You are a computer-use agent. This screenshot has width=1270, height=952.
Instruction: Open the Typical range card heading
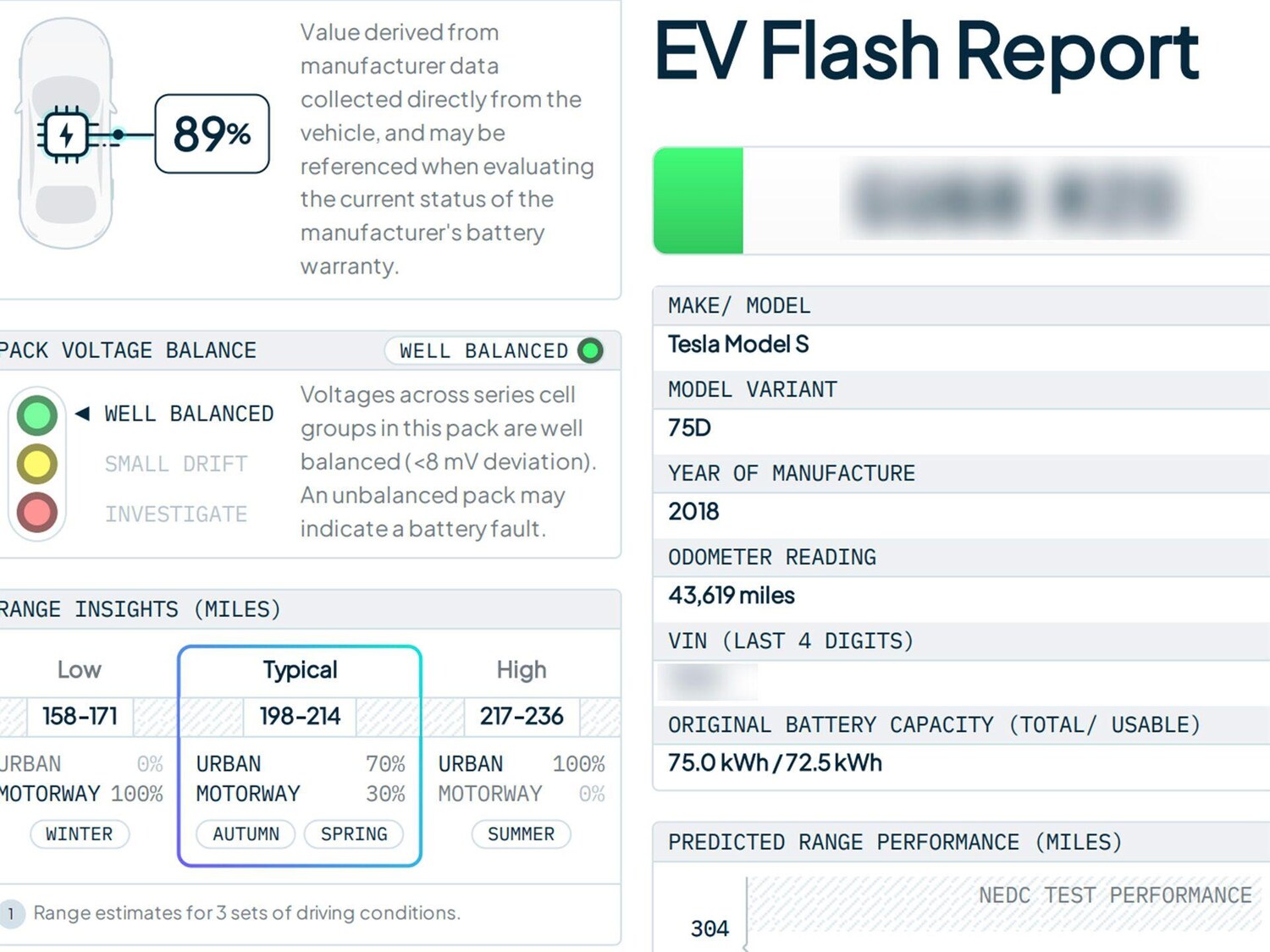[300, 670]
